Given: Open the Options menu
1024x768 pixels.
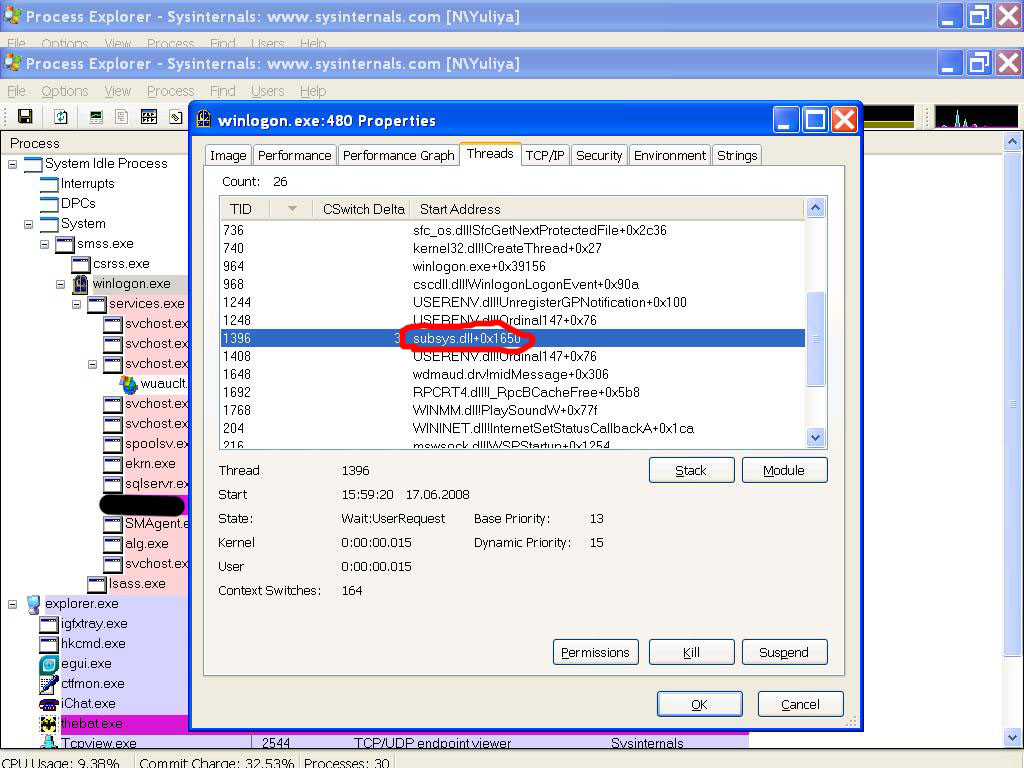Looking at the screenshot, I should click(x=65, y=91).
